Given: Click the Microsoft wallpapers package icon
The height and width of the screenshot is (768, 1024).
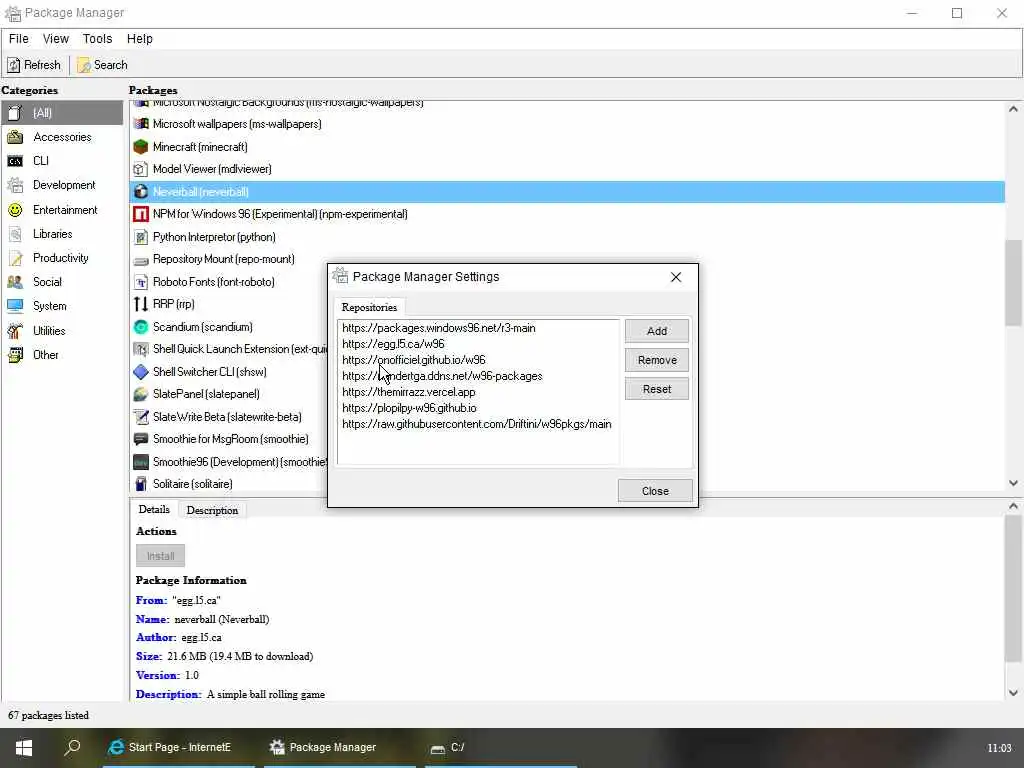Looking at the screenshot, I should tap(140, 124).
